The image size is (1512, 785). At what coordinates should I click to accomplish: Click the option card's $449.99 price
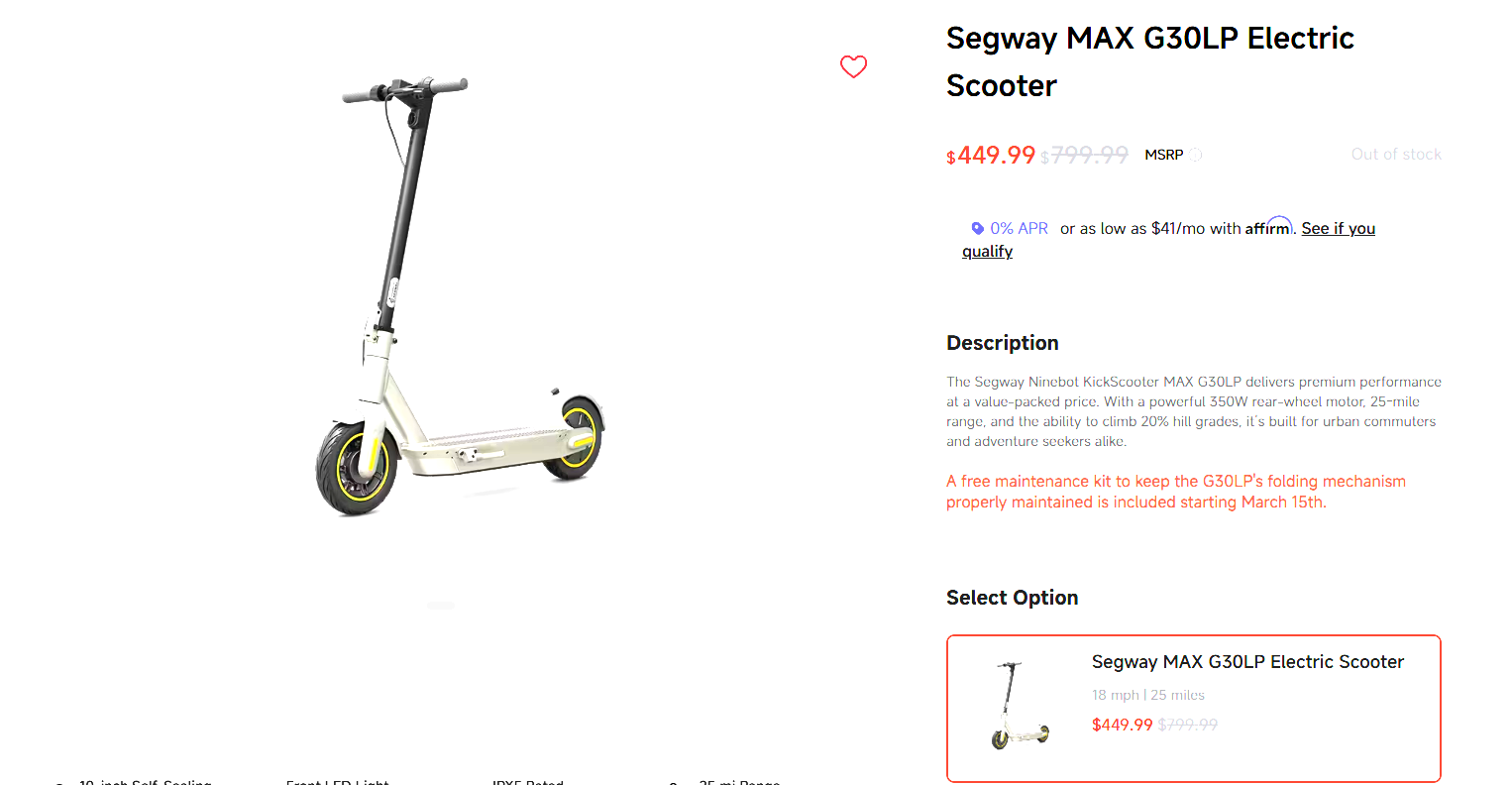(x=1123, y=725)
